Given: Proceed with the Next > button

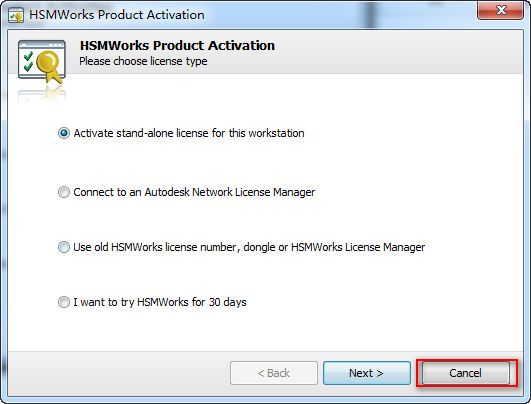Looking at the screenshot, I should pyautogui.click(x=367, y=373).
